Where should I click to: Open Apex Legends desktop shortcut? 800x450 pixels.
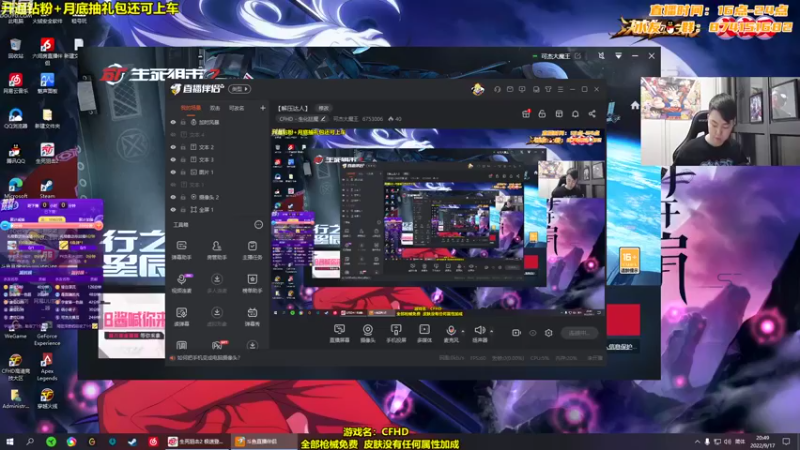tap(47, 366)
